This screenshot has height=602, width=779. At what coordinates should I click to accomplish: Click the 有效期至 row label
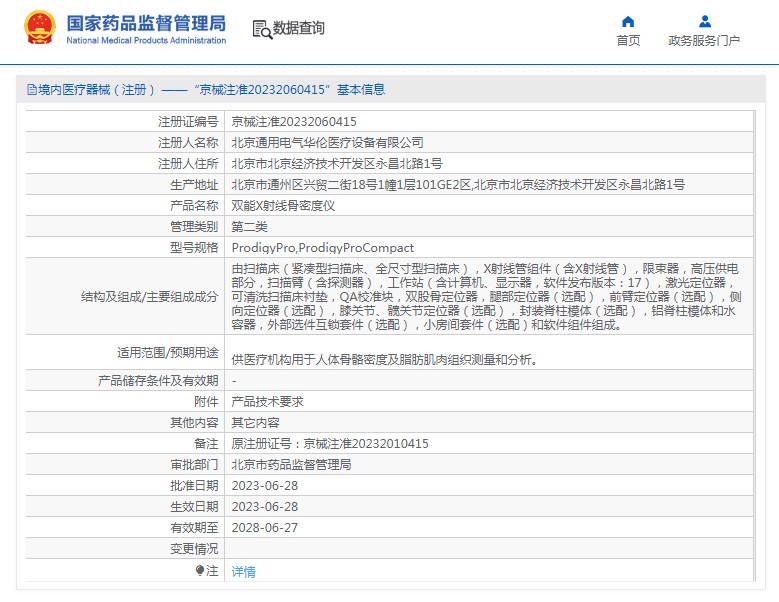(194, 527)
